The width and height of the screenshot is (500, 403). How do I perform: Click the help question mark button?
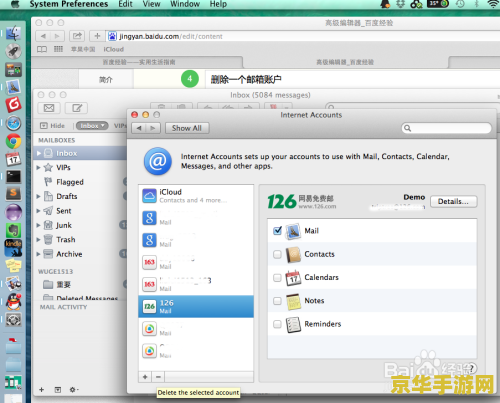472,369
